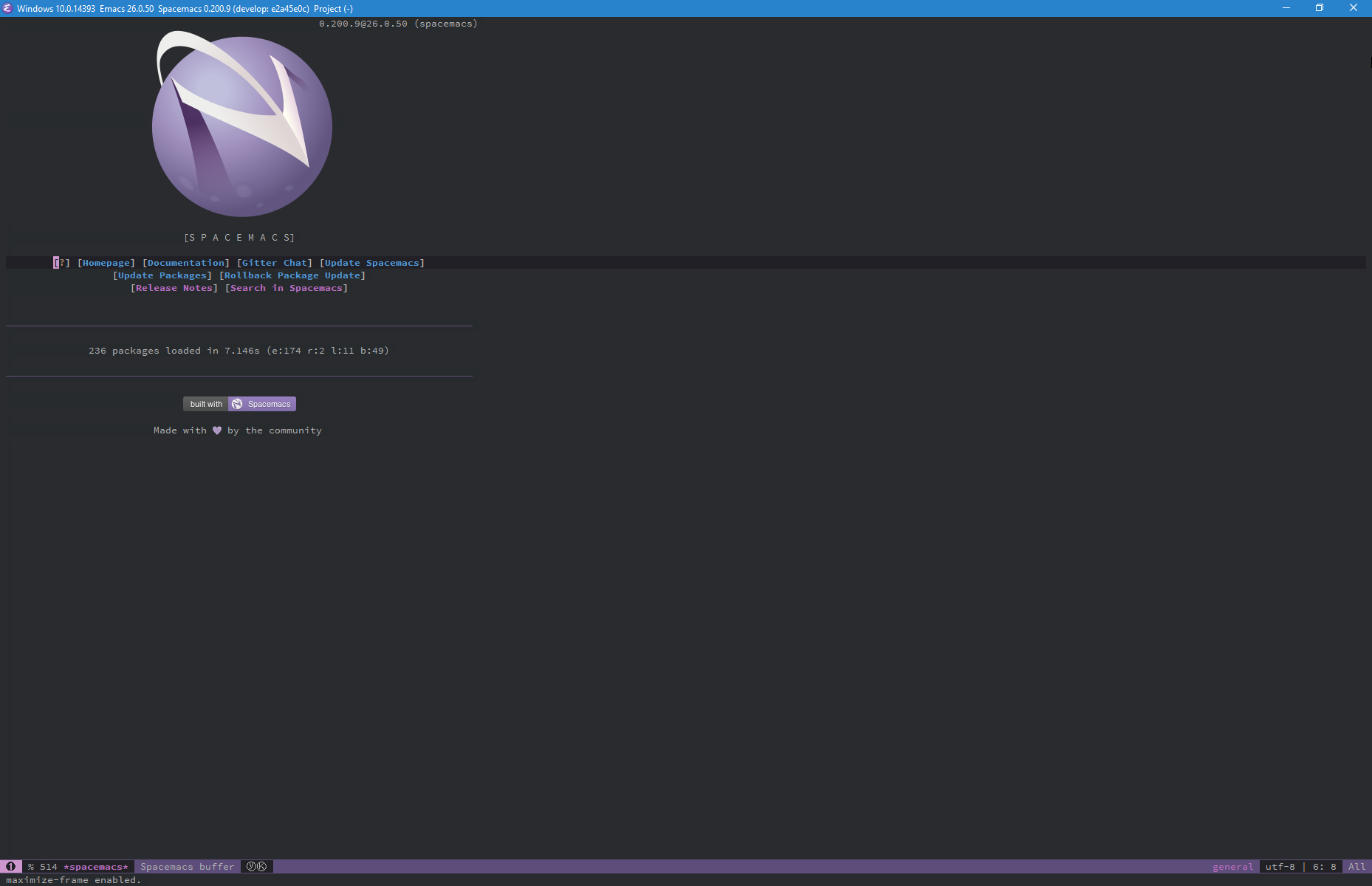Viewport: 1372px width, 886px height.
Task: Toggle the [?] quick help widget
Action: [x=62, y=262]
